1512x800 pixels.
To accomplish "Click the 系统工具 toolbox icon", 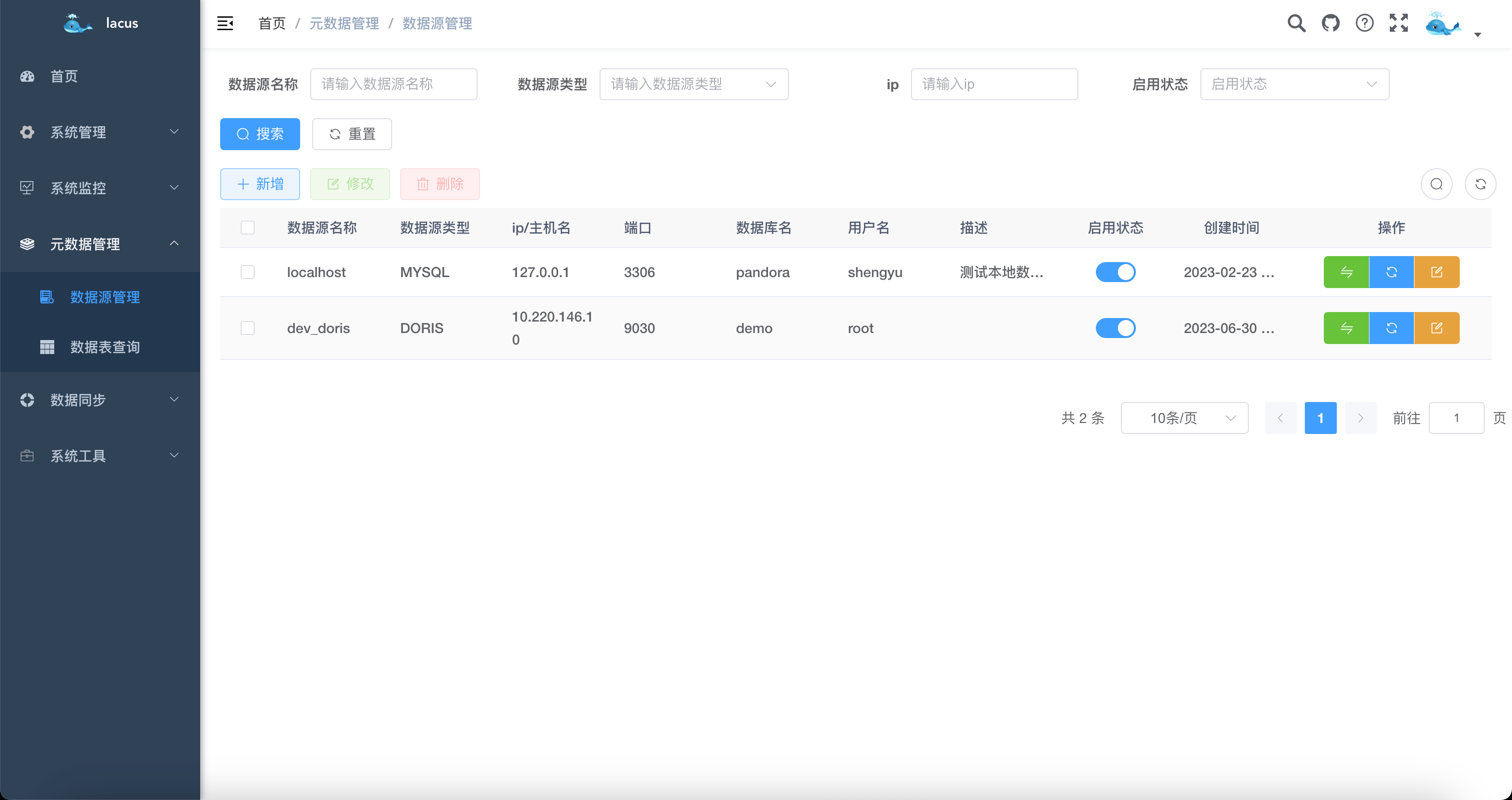I will point(27,456).
